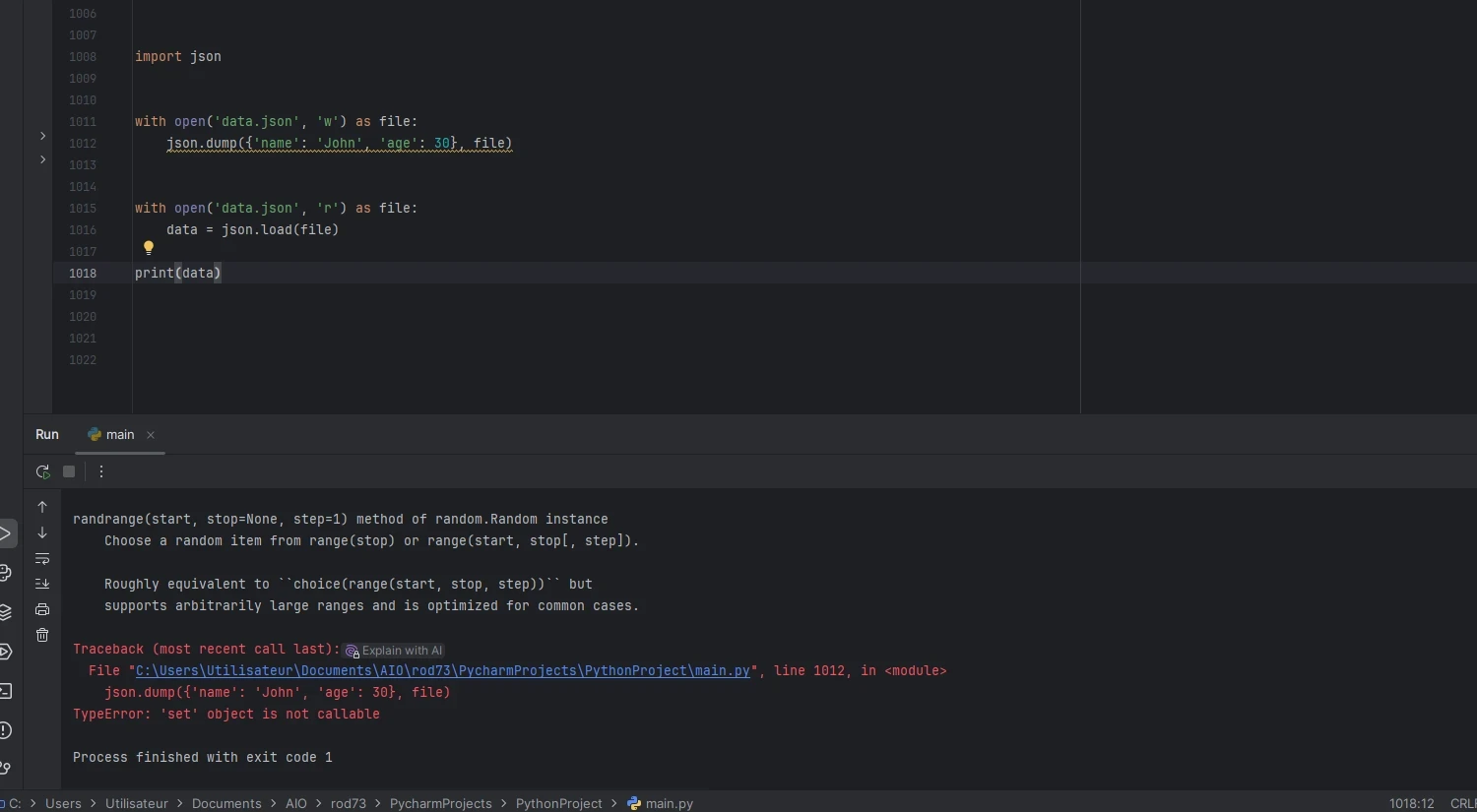Select the main run tab
The image size is (1477, 812).
point(111,435)
